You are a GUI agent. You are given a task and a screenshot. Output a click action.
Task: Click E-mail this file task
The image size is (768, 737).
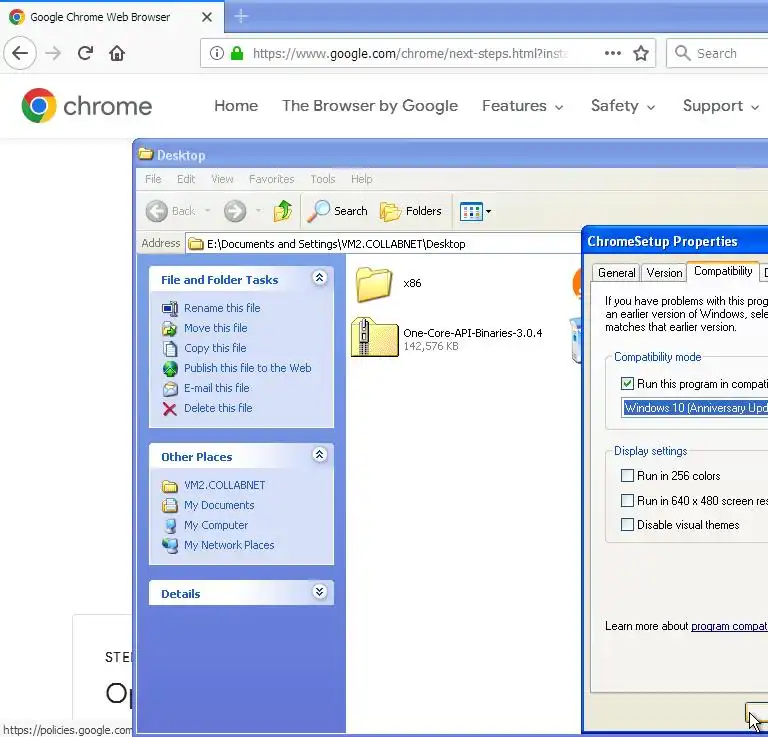216,388
